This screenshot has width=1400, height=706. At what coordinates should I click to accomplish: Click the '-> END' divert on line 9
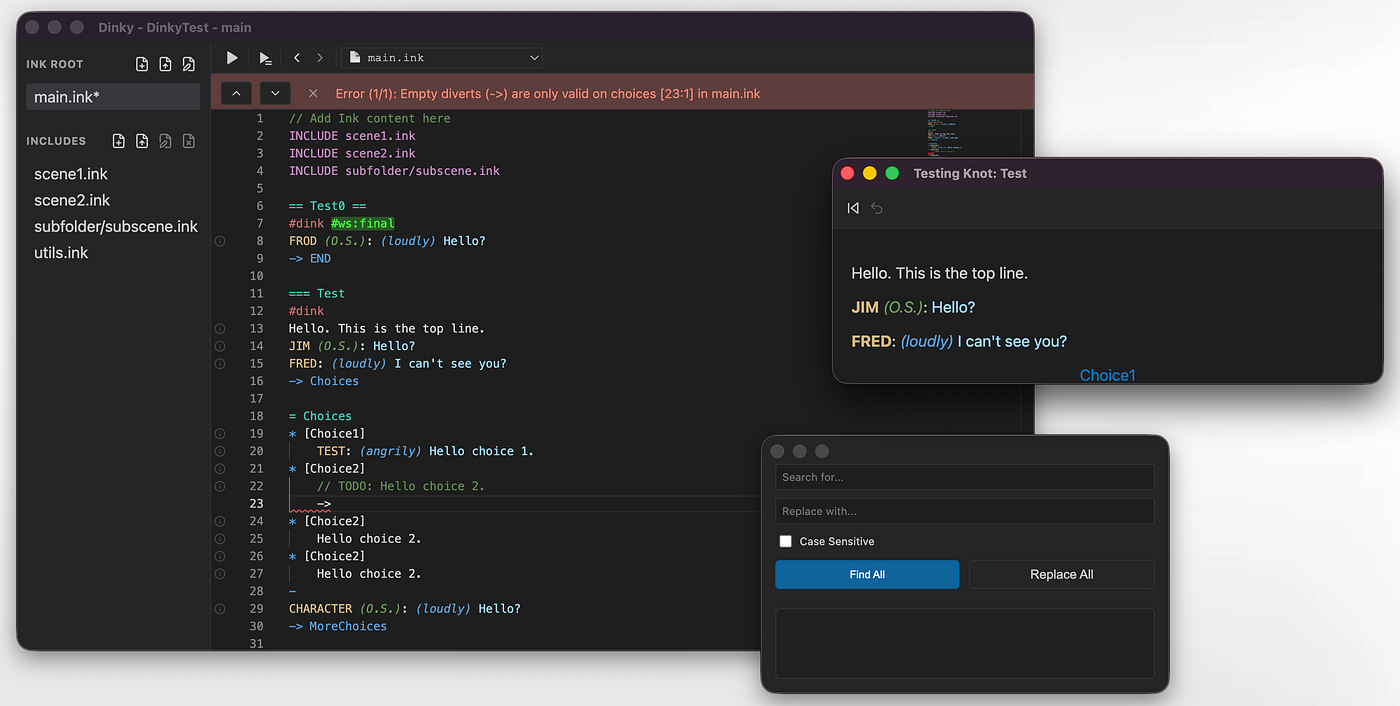click(x=310, y=258)
